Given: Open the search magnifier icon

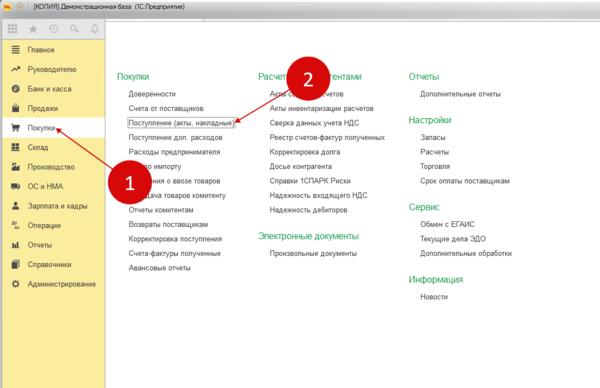Looking at the screenshot, I should point(74,29).
